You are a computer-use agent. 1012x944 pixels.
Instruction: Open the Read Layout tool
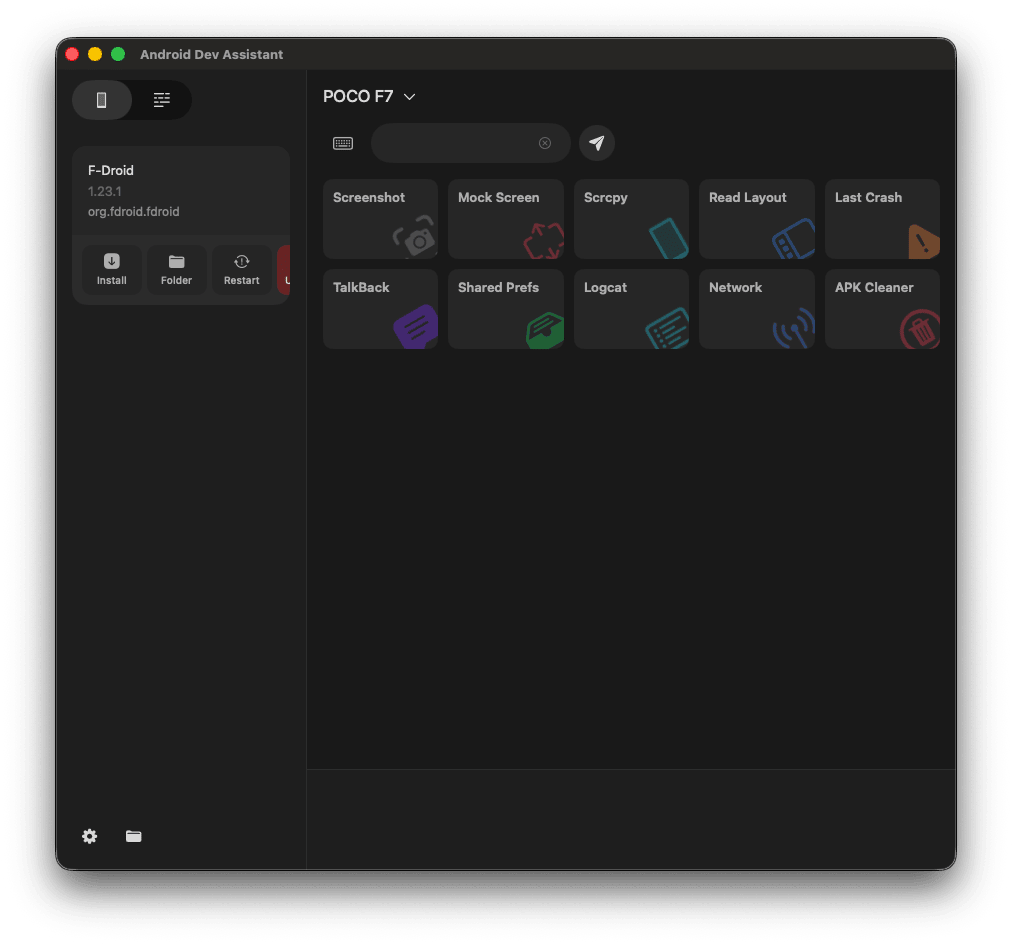(x=756, y=219)
